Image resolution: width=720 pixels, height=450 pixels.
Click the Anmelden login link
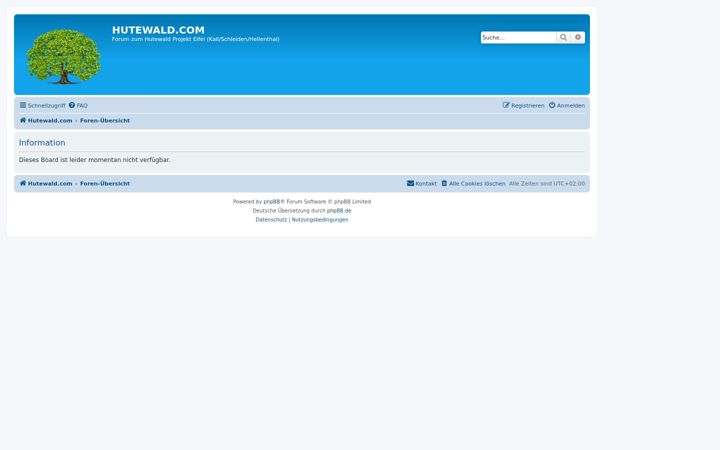coord(567,106)
